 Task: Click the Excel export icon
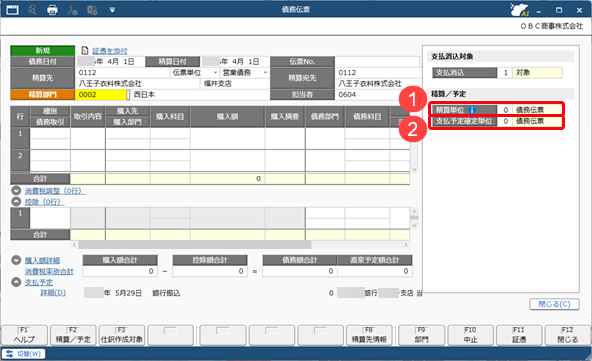pyautogui.click(x=92, y=10)
